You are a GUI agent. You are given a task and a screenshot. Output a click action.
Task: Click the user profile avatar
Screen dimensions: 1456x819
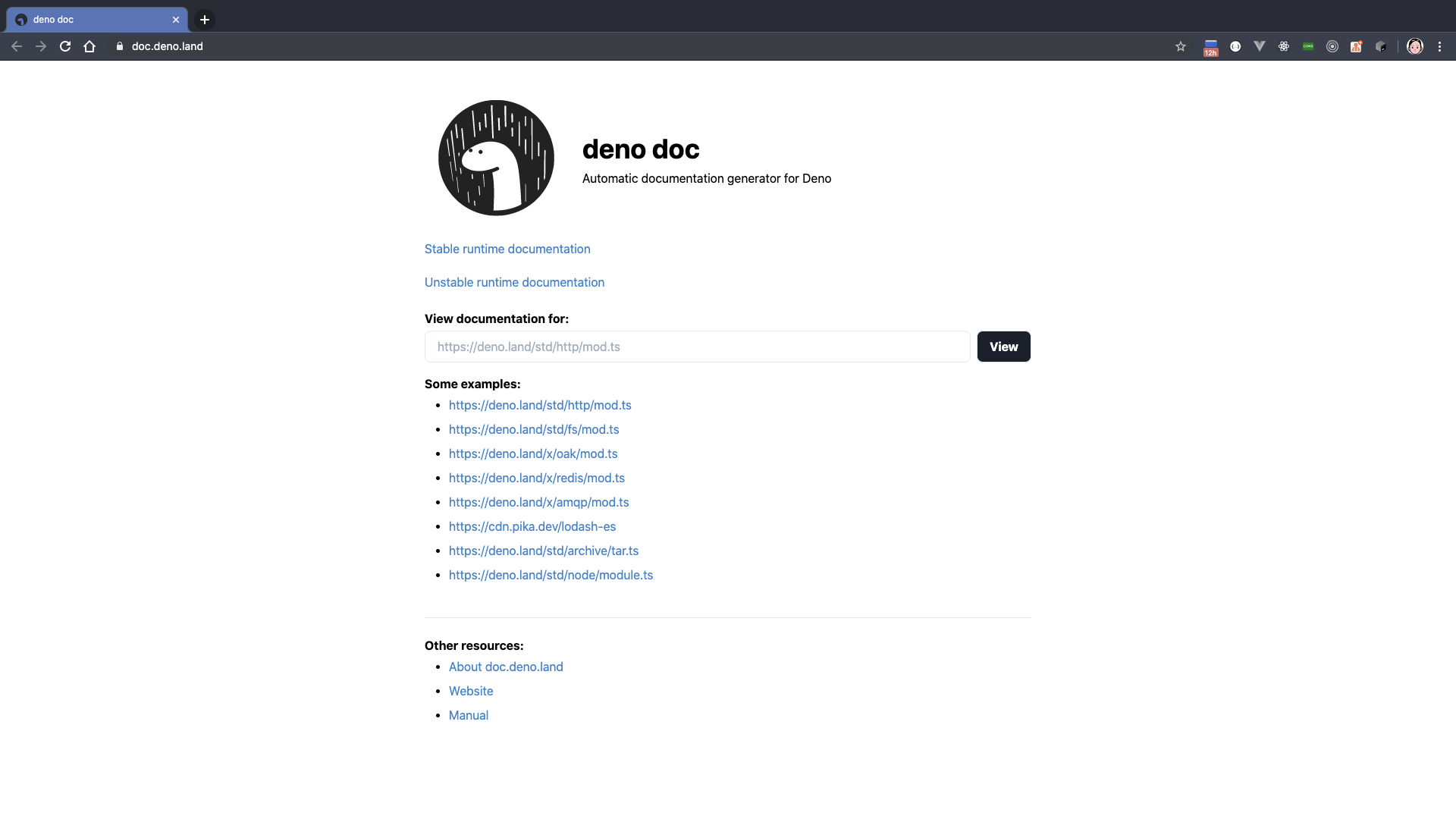(1415, 46)
